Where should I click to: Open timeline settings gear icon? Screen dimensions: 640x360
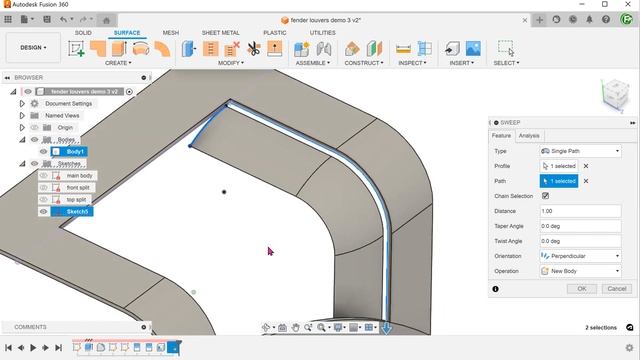629,348
